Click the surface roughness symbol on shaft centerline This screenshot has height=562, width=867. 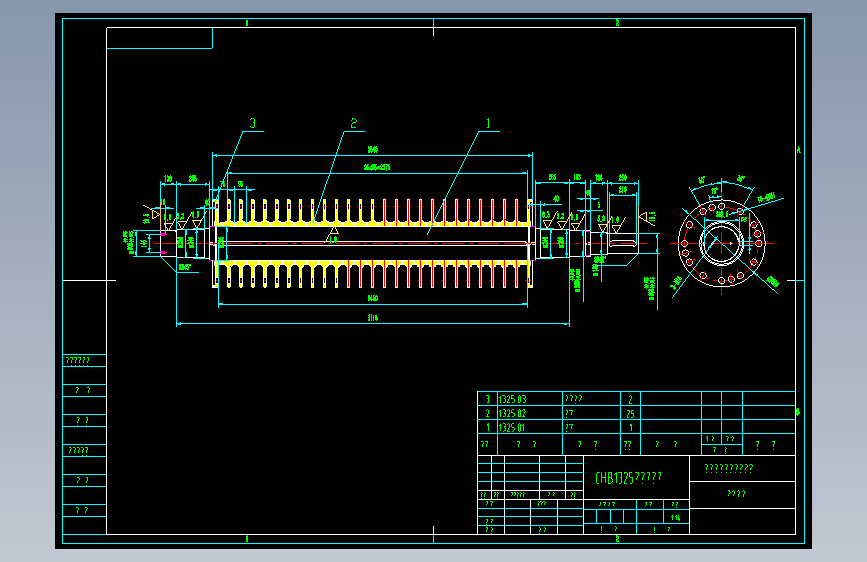(x=333, y=235)
